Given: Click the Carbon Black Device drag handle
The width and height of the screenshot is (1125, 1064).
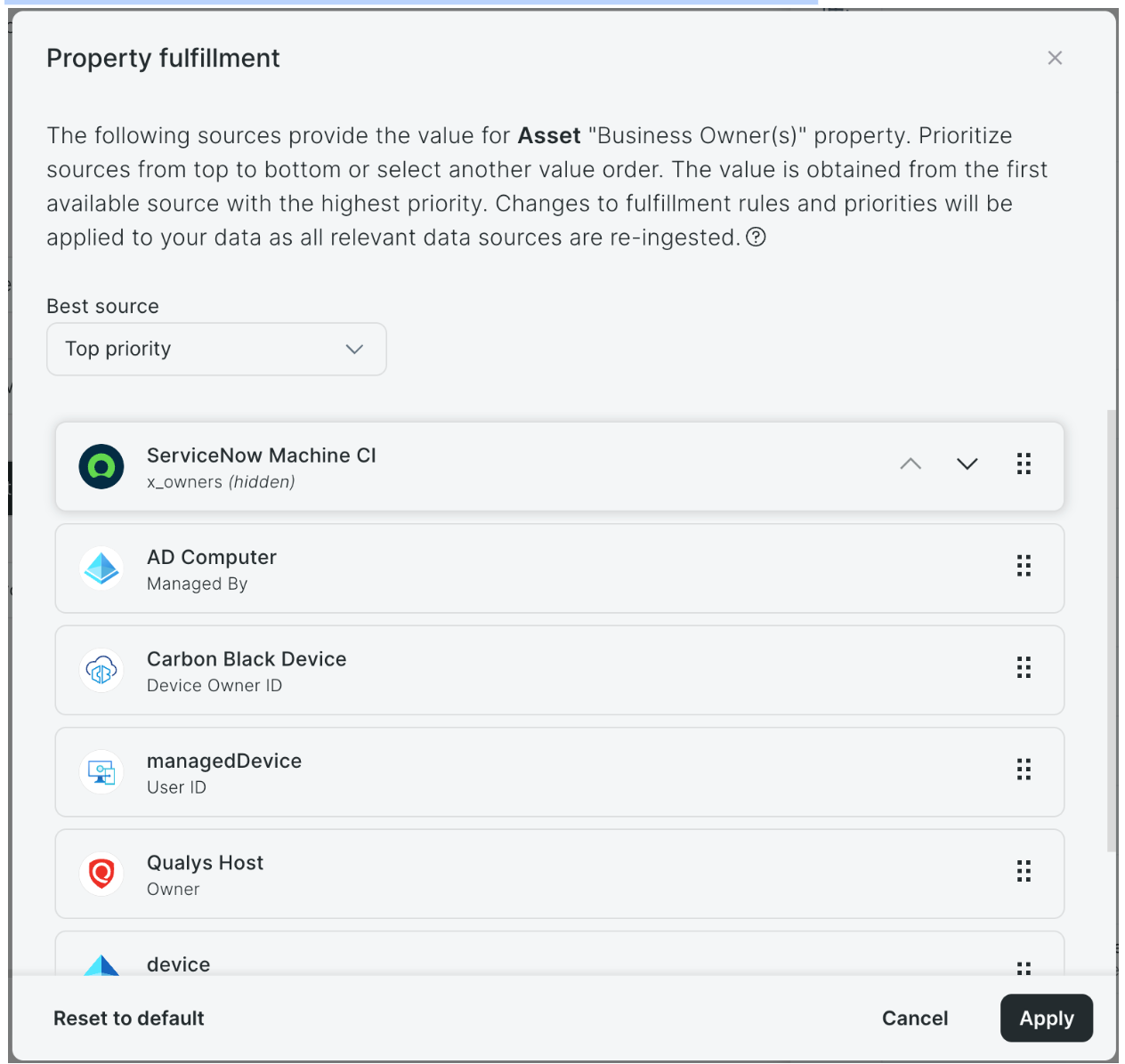Looking at the screenshot, I should pyautogui.click(x=1024, y=667).
